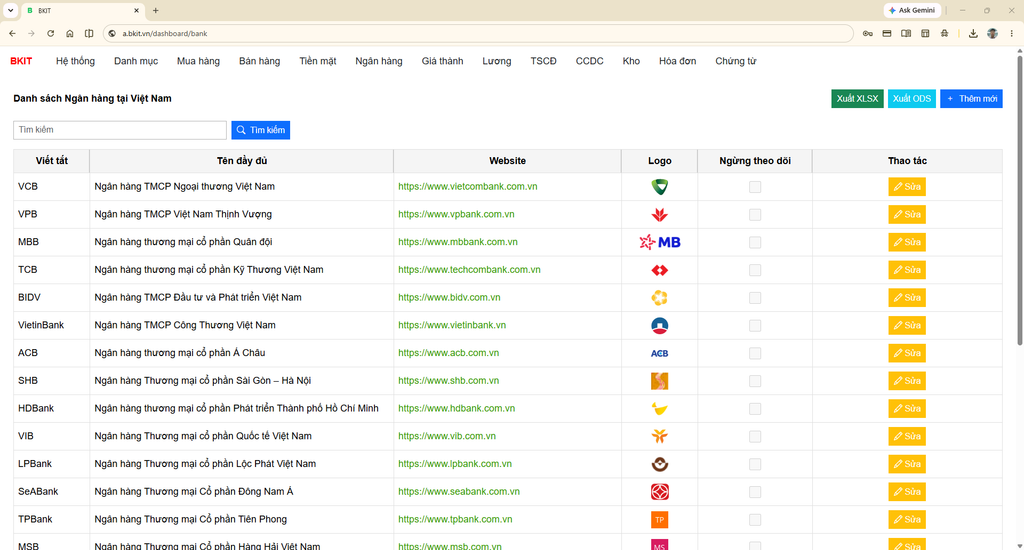Open the Bán hàng menu
This screenshot has width=1024, height=550.
click(x=259, y=61)
